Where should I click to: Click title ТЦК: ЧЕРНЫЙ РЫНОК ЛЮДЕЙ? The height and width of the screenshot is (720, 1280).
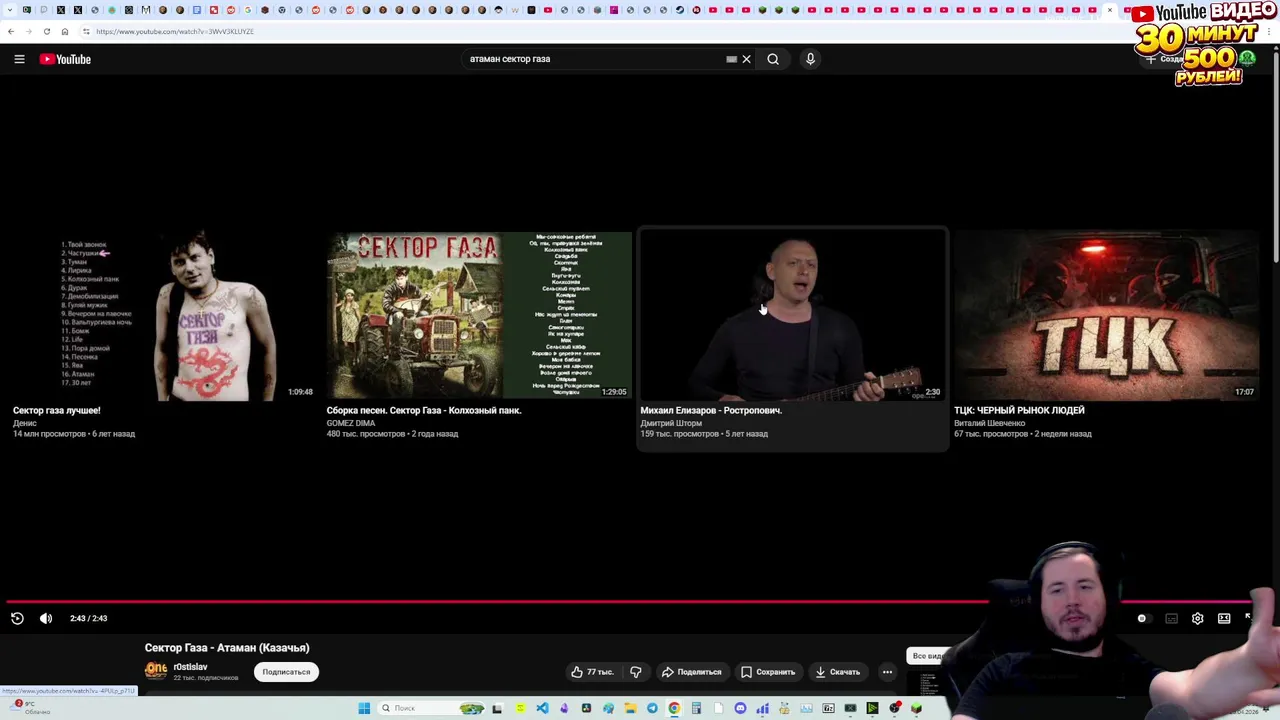pyautogui.click(x=1019, y=410)
